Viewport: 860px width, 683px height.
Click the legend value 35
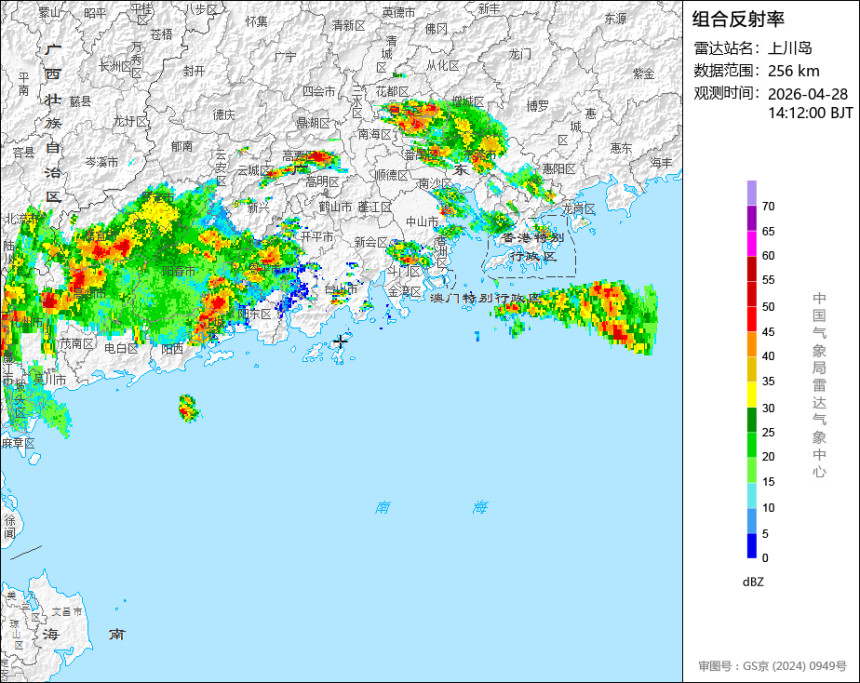[768, 381]
